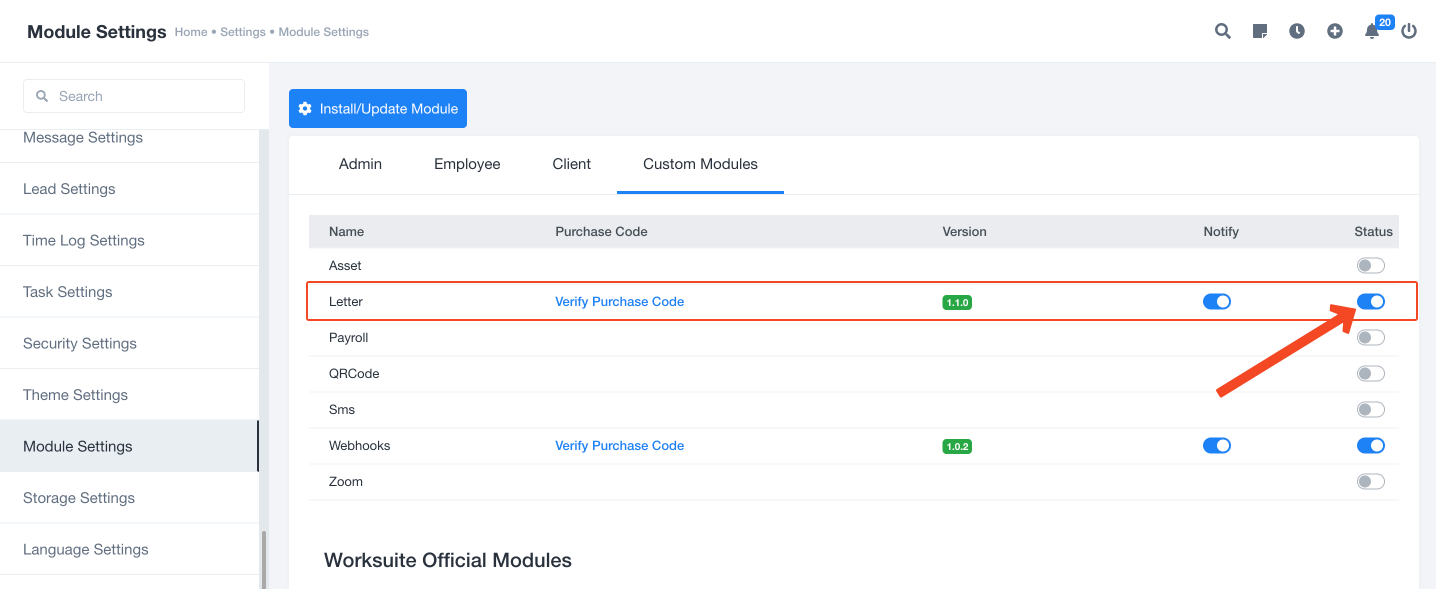1436x589 pixels.
Task: Click Install/Update Module button
Action: pyautogui.click(x=378, y=109)
